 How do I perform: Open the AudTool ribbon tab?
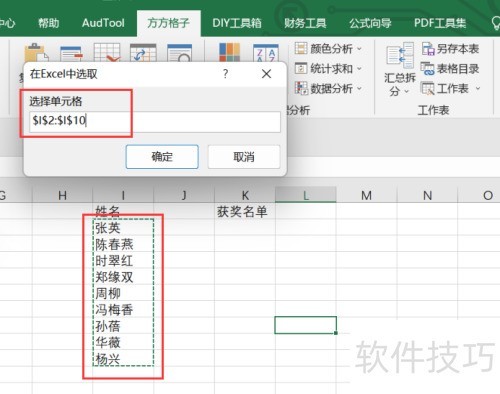point(103,23)
